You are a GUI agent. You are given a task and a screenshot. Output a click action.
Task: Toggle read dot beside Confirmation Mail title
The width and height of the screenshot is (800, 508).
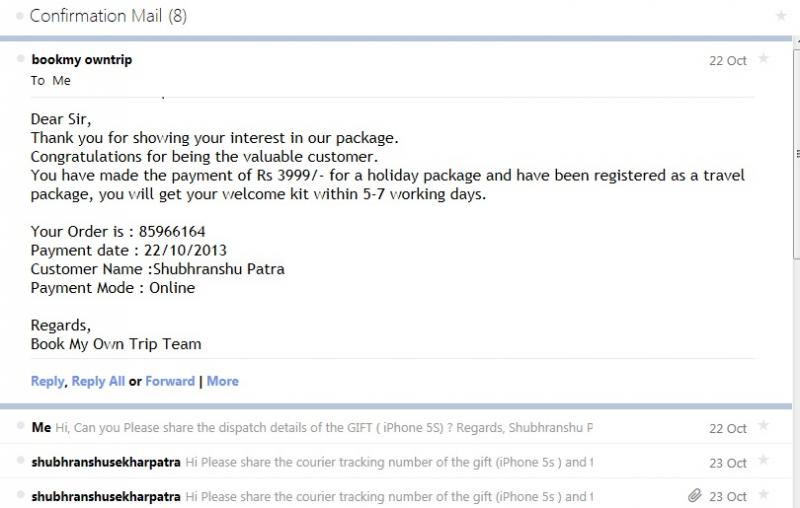tap(20, 16)
